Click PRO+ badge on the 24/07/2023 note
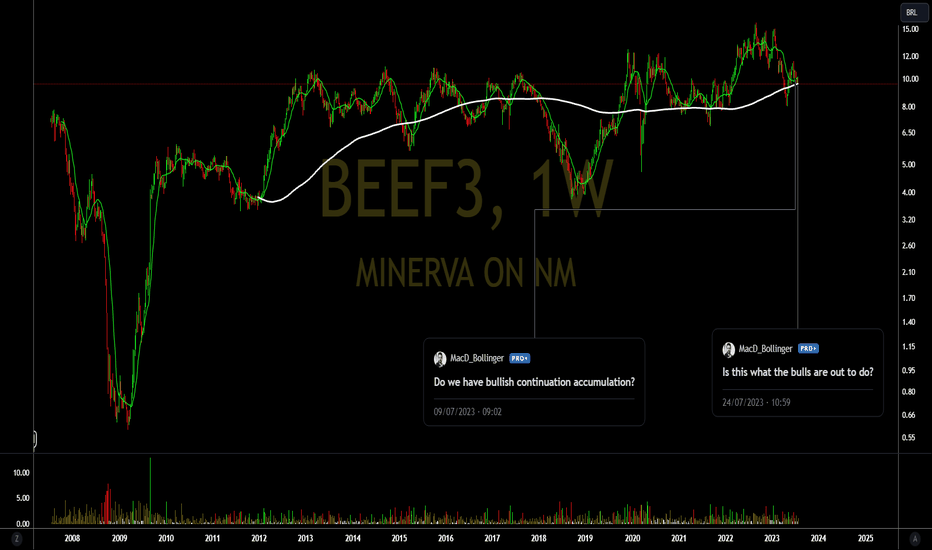 point(808,348)
